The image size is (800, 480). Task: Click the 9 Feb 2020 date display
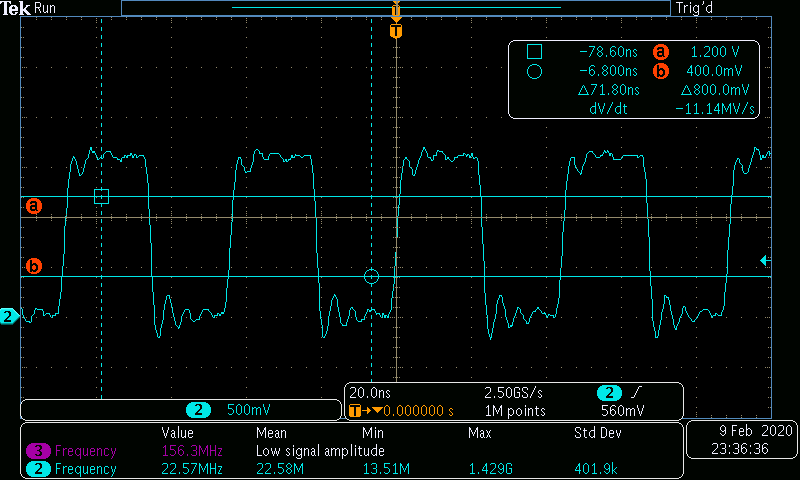[756, 431]
